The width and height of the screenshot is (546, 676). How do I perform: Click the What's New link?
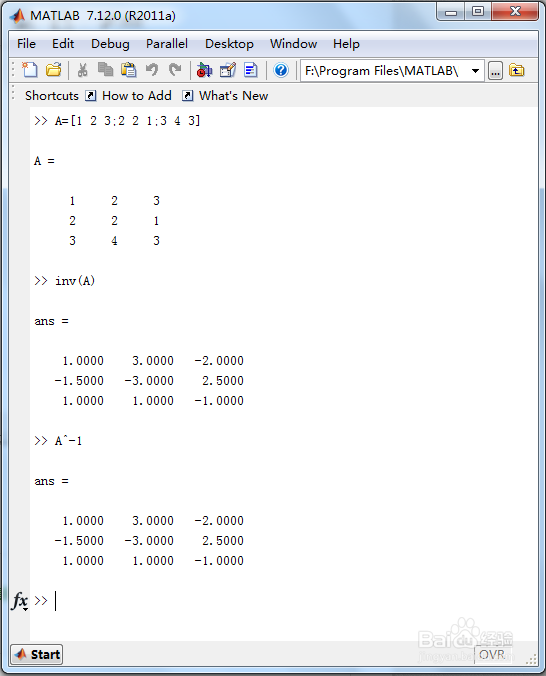click(233, 96)
